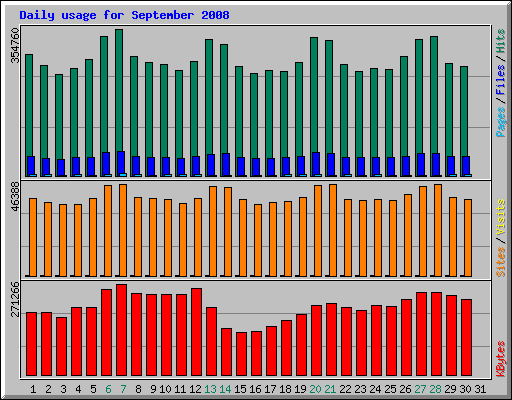Click the 'Files' legend label

[501, 80]
